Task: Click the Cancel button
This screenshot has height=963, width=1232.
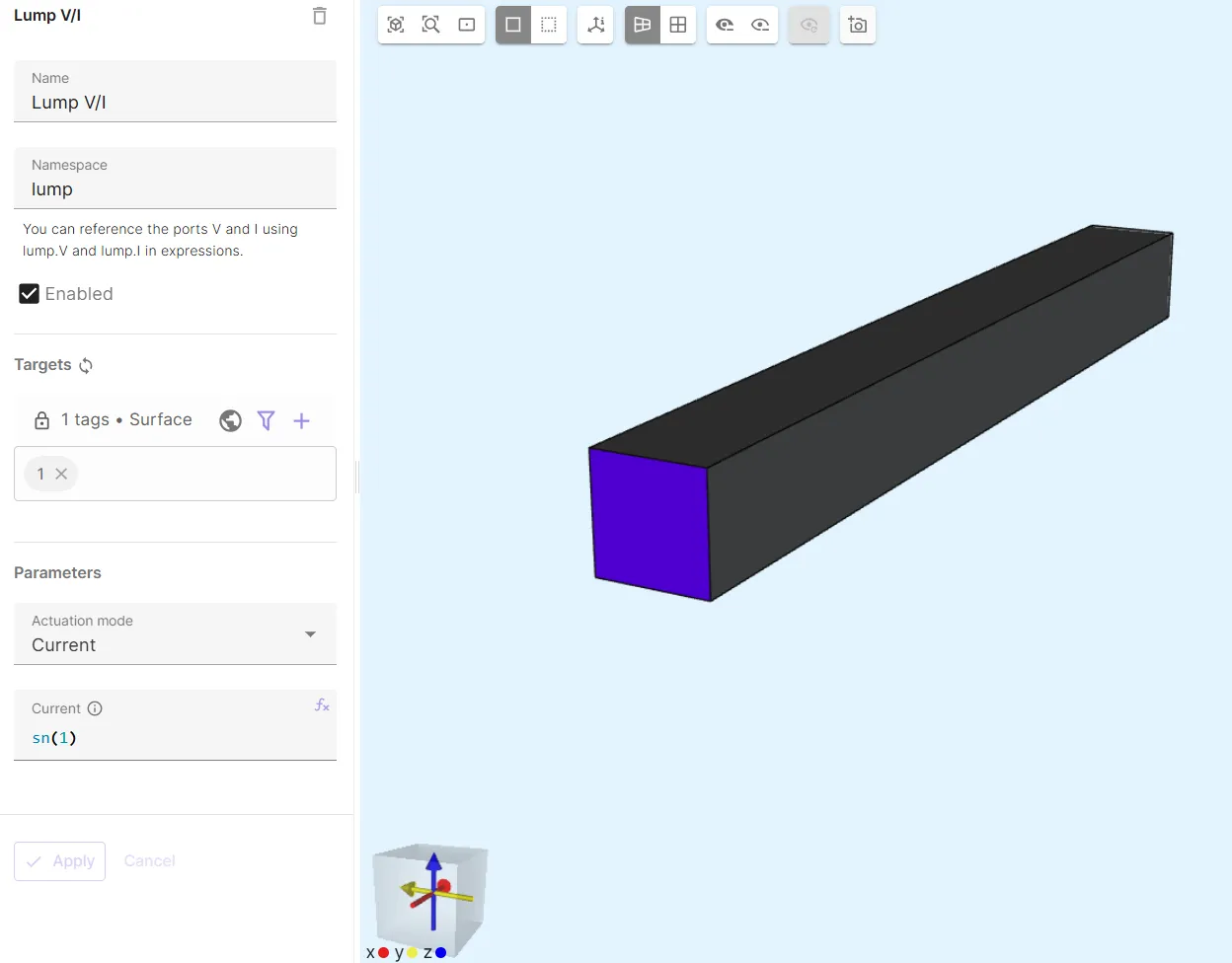Action: point(149,861)
